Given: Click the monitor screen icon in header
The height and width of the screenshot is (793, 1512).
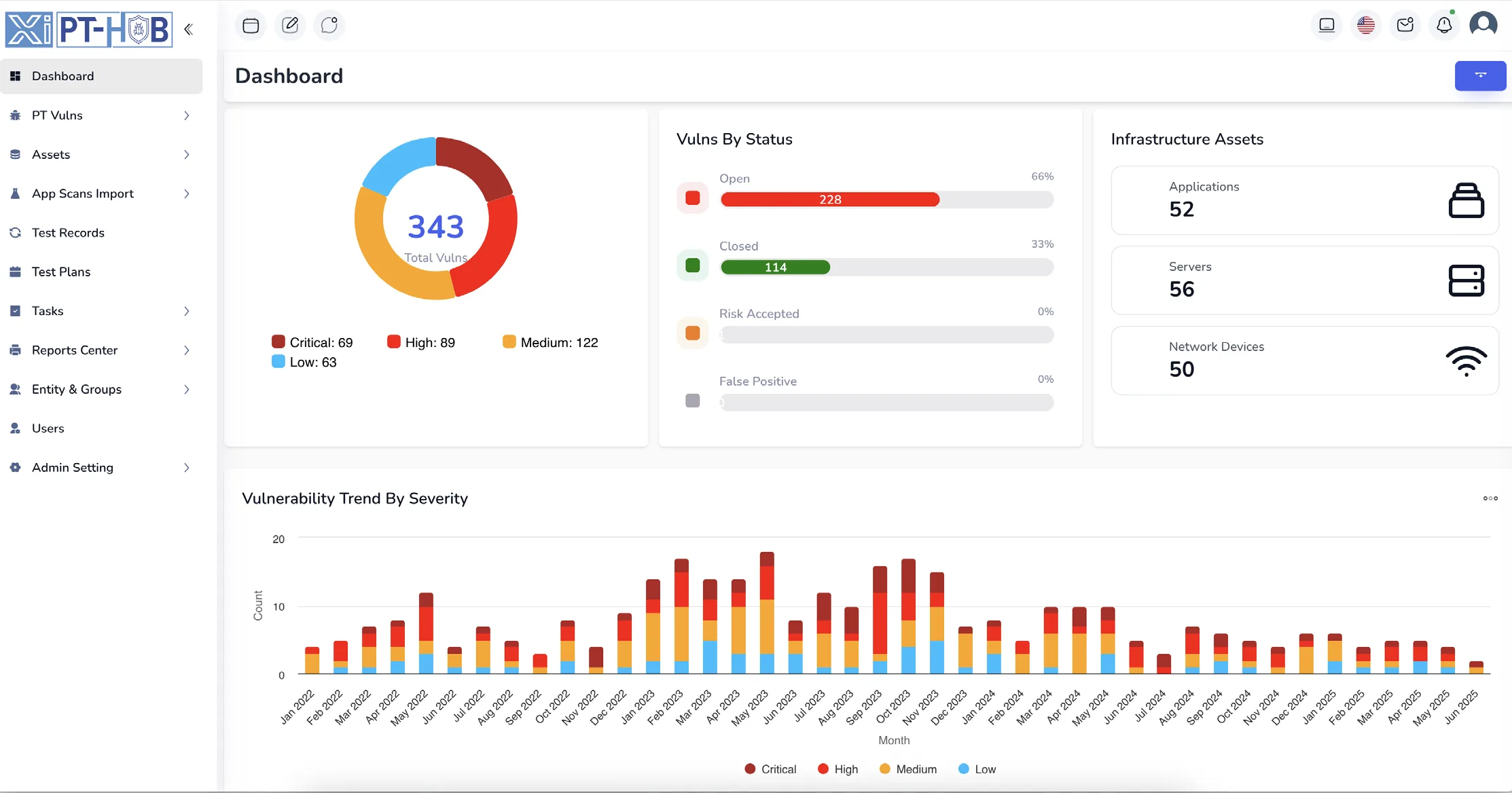Looking at the screenshot, I should [x=1327, y=26].
